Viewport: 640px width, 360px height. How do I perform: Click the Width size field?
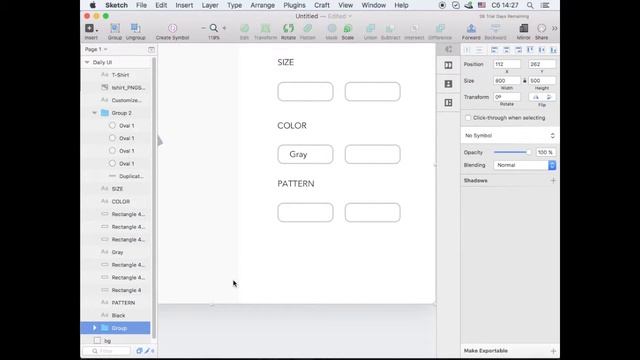507,81
